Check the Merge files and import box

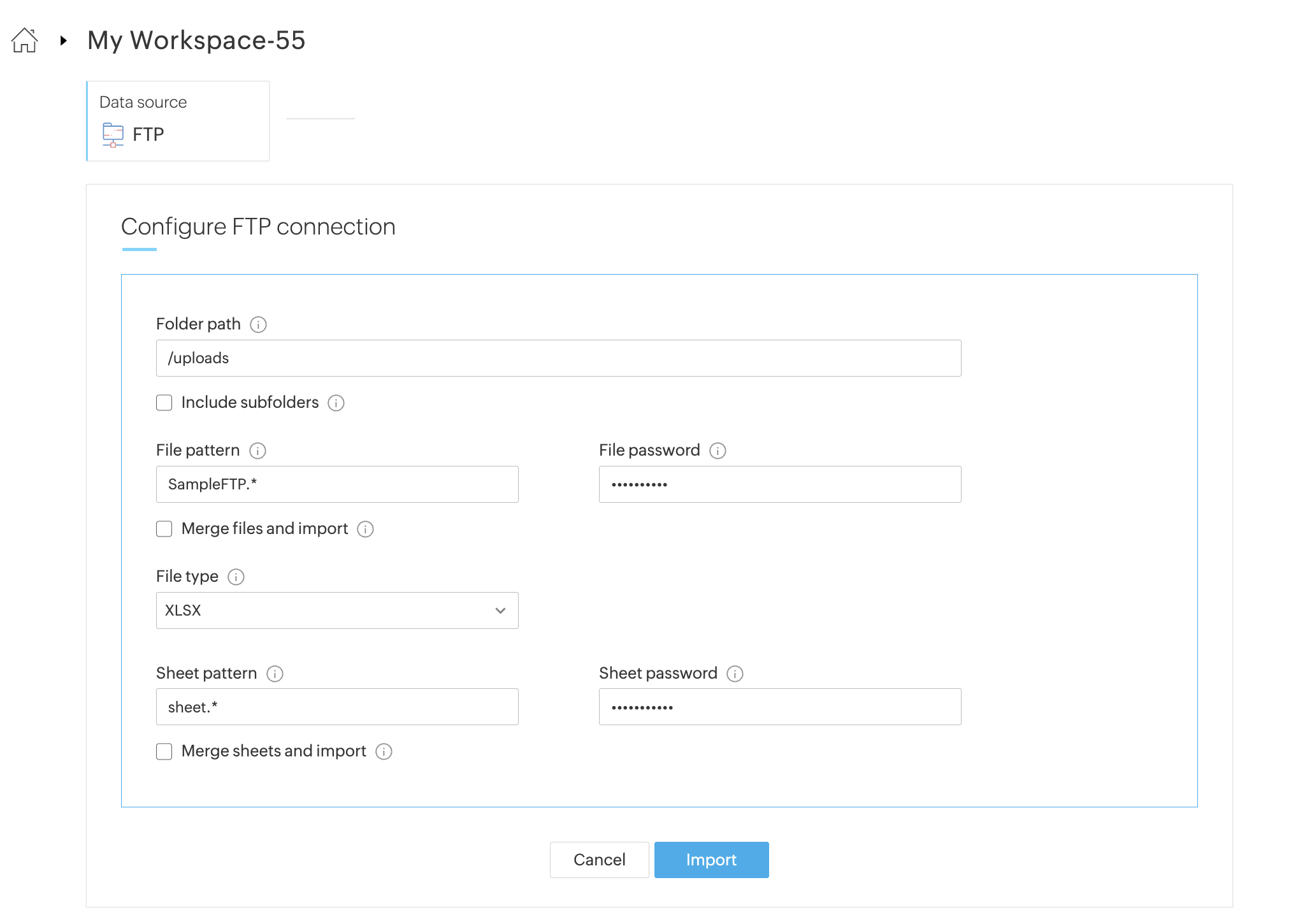[164, 529]
